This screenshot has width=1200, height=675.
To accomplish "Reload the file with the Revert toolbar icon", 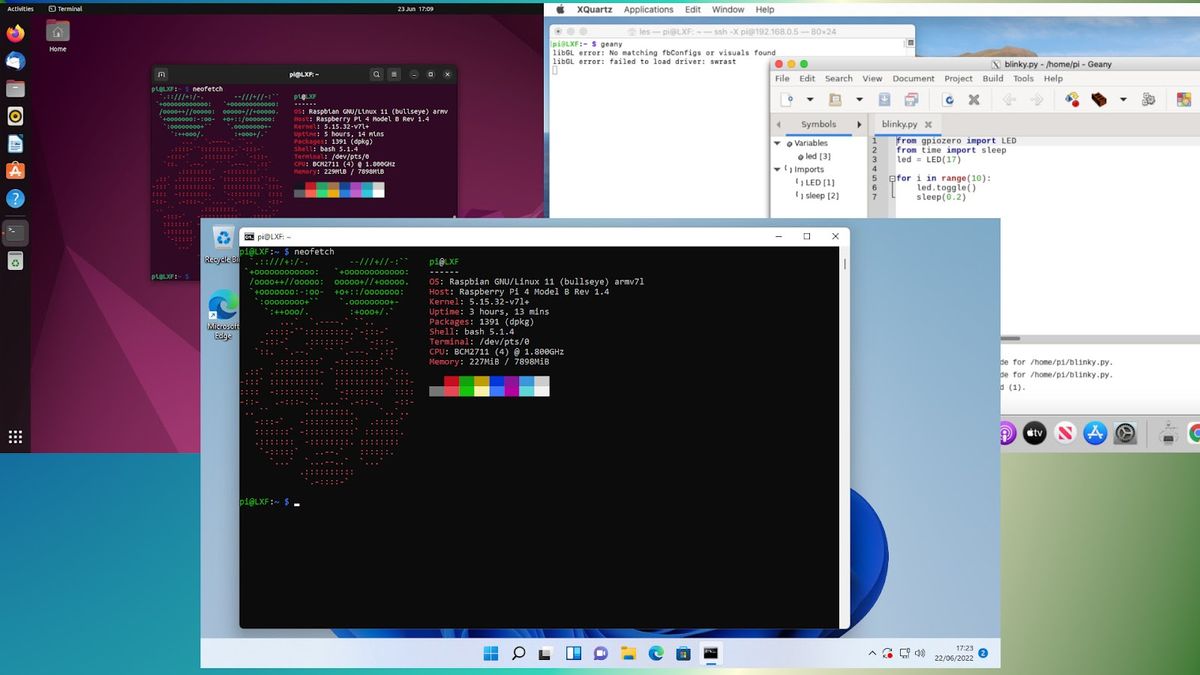I will click(x=948, y=98).
